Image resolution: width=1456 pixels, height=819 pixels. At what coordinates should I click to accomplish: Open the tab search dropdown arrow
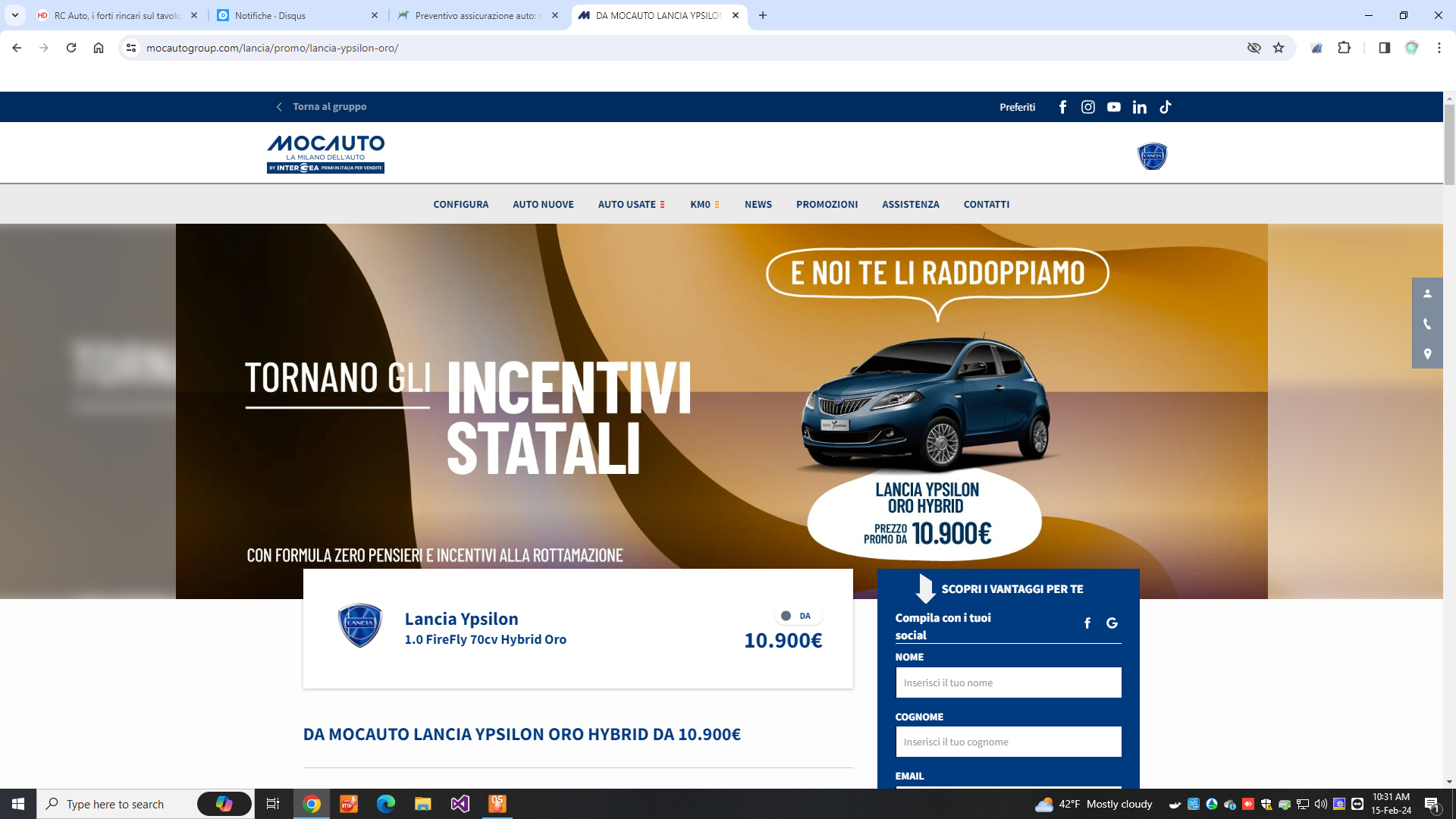coord(15,15)
